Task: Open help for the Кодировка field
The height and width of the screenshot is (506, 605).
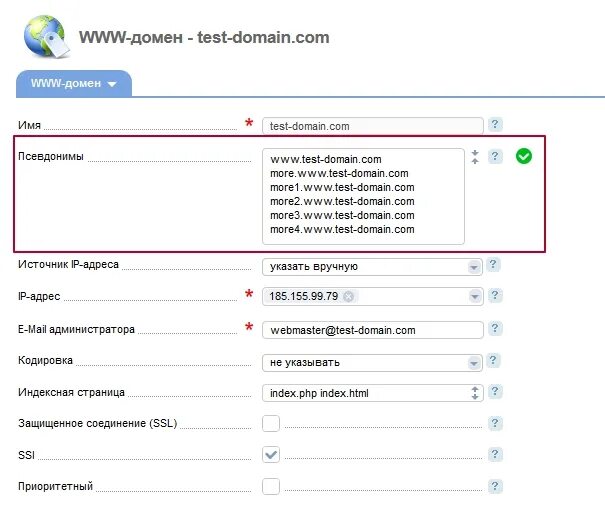Action: (x=493, y=360)
